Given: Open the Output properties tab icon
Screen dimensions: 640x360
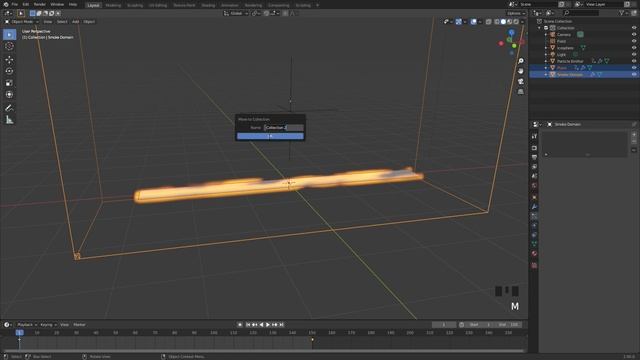Looking at the screenshot, I should (534, 157).
